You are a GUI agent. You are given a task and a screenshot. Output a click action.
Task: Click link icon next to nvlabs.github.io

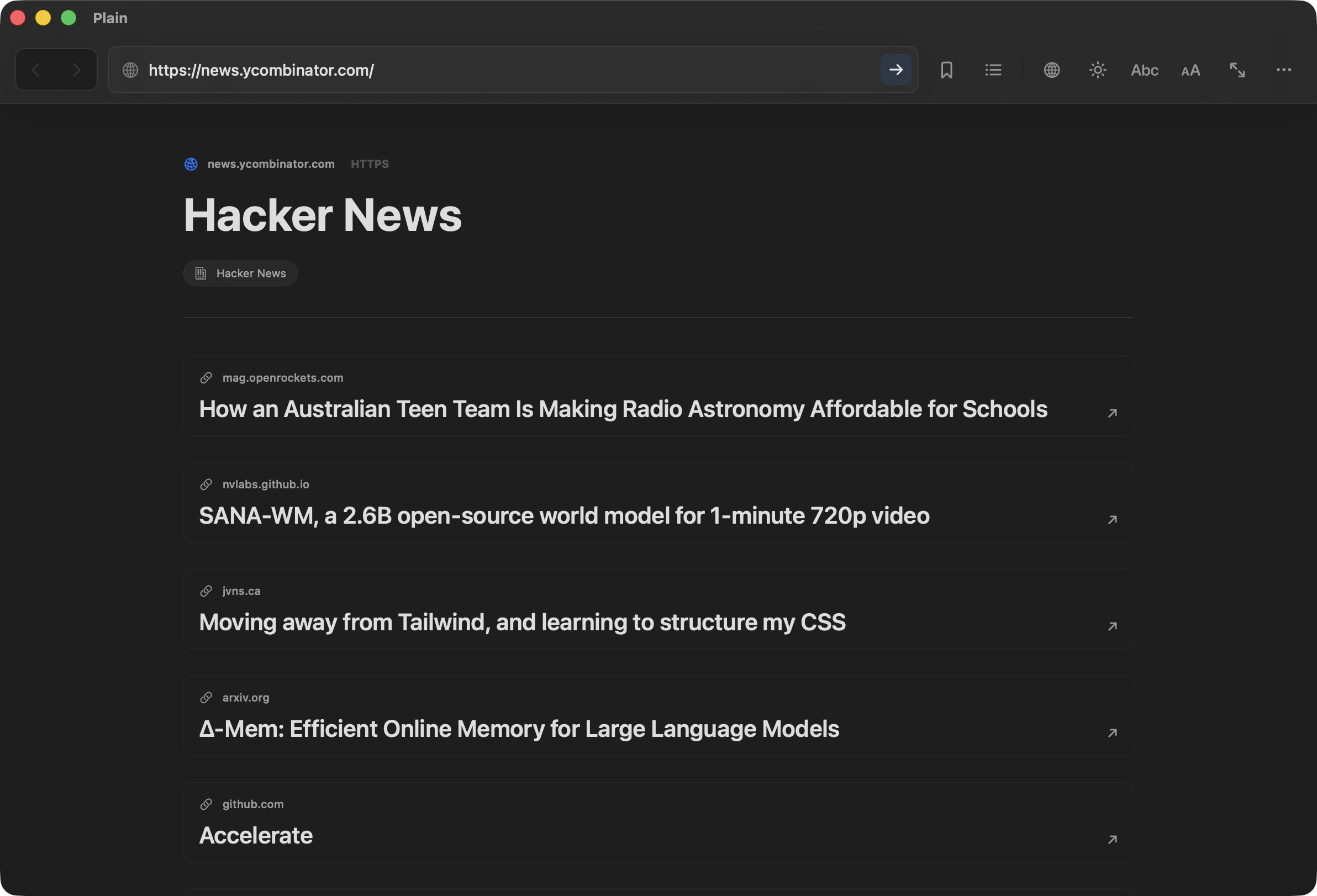coord(206,484)
